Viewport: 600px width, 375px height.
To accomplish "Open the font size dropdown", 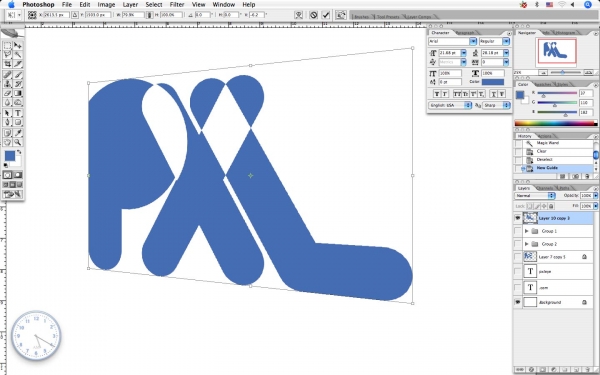I will (x=463, y=53).
